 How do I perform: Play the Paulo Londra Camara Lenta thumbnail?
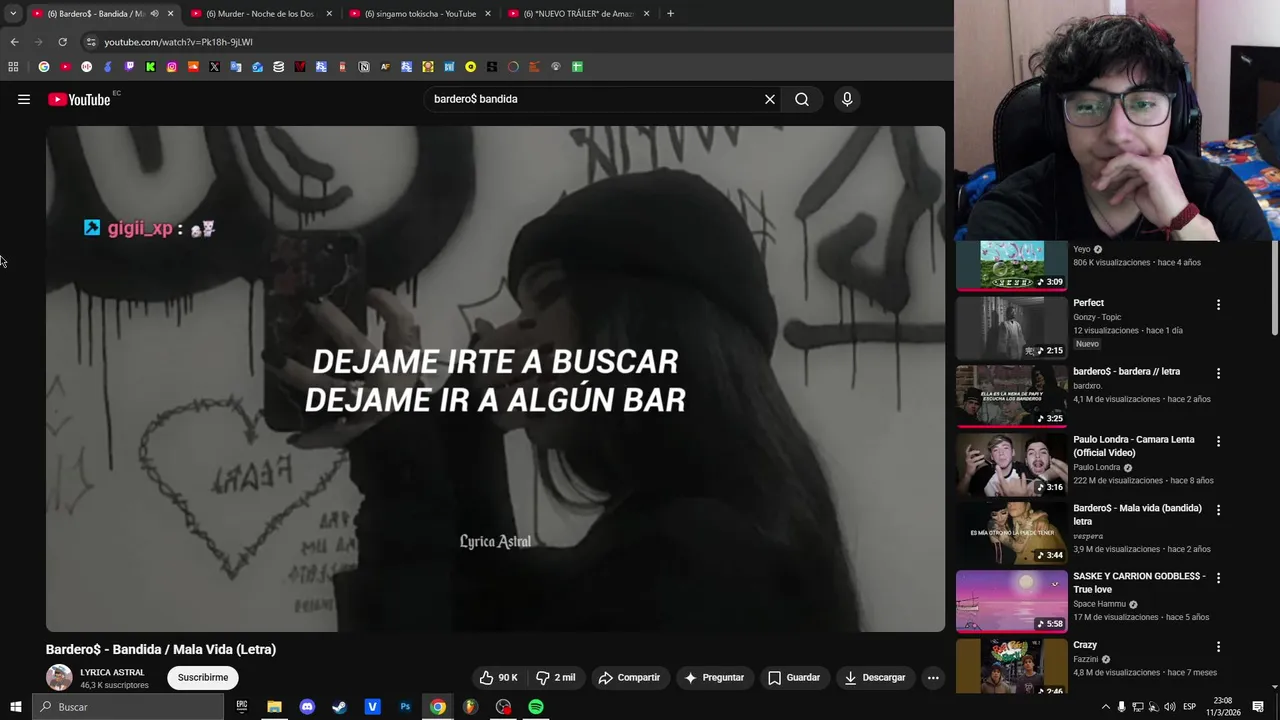tap(1012, 464)
